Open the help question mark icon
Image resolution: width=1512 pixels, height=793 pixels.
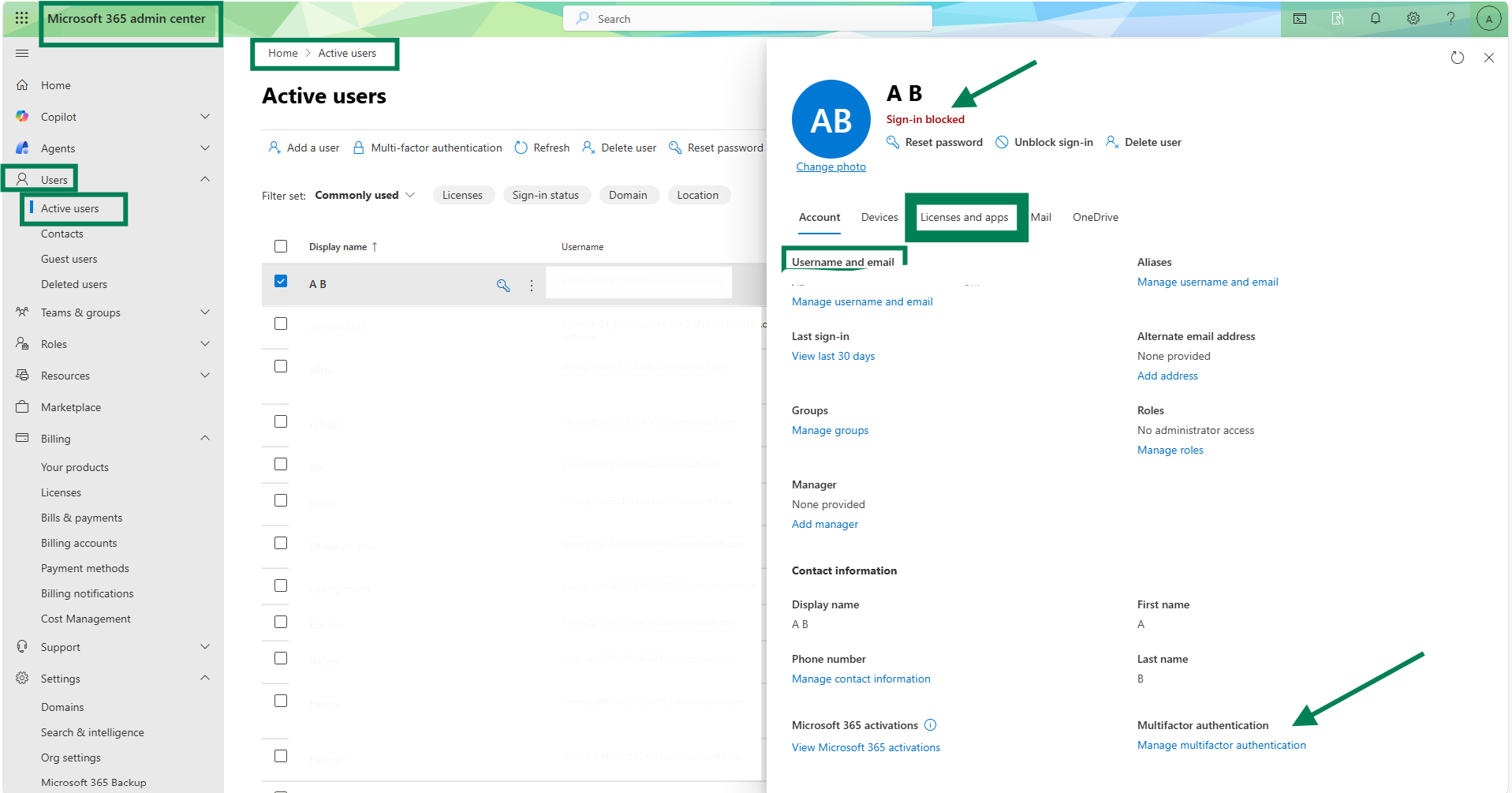pos(1450,19)
